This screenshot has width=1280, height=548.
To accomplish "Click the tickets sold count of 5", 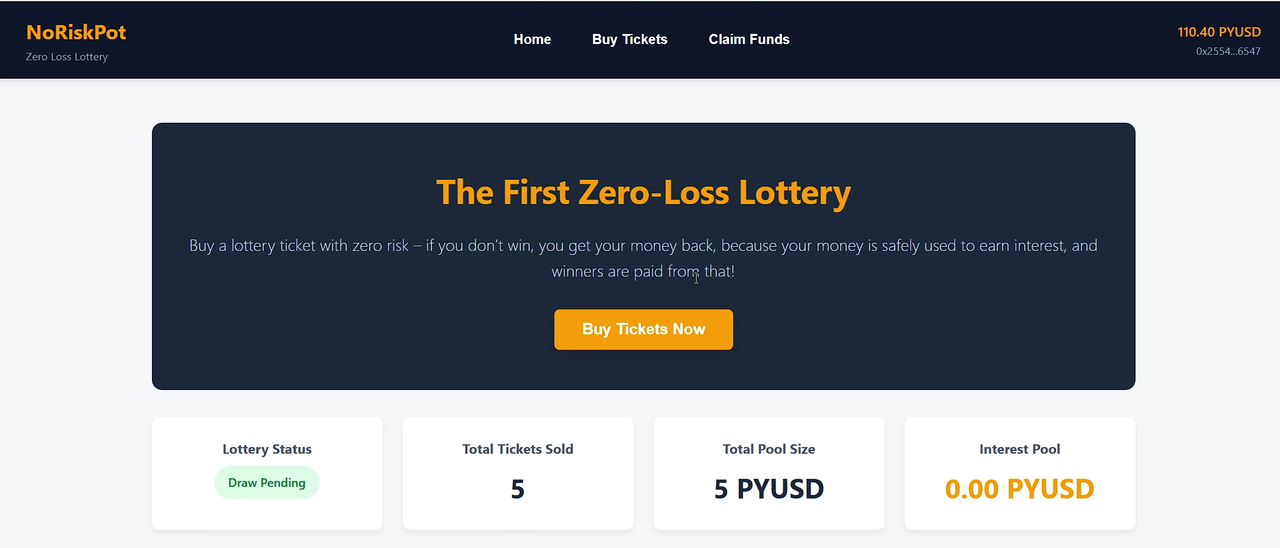I will point(517,489).
